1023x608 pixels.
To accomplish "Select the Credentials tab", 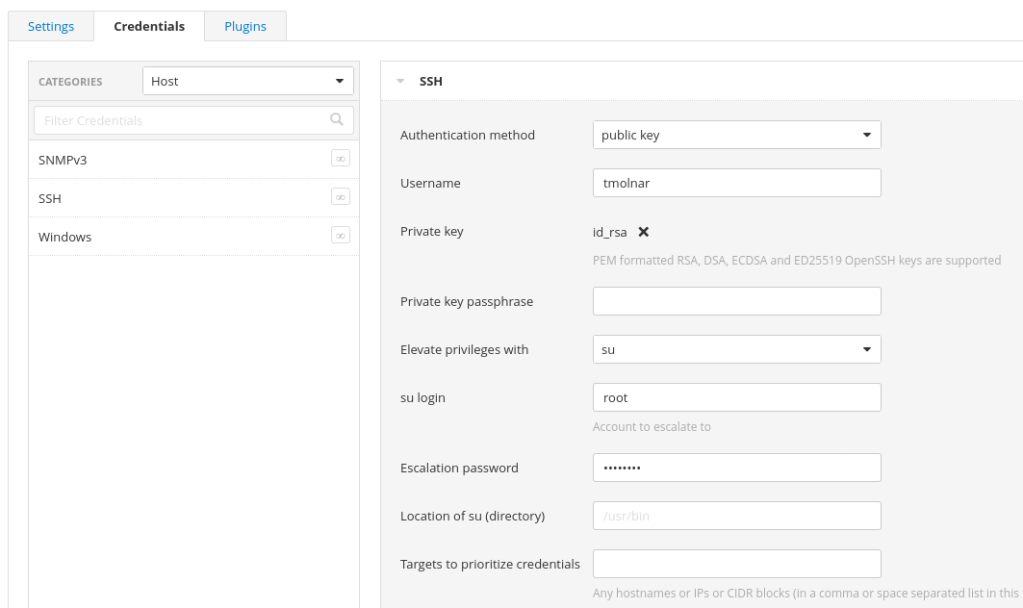I will [x=149, y=26].
